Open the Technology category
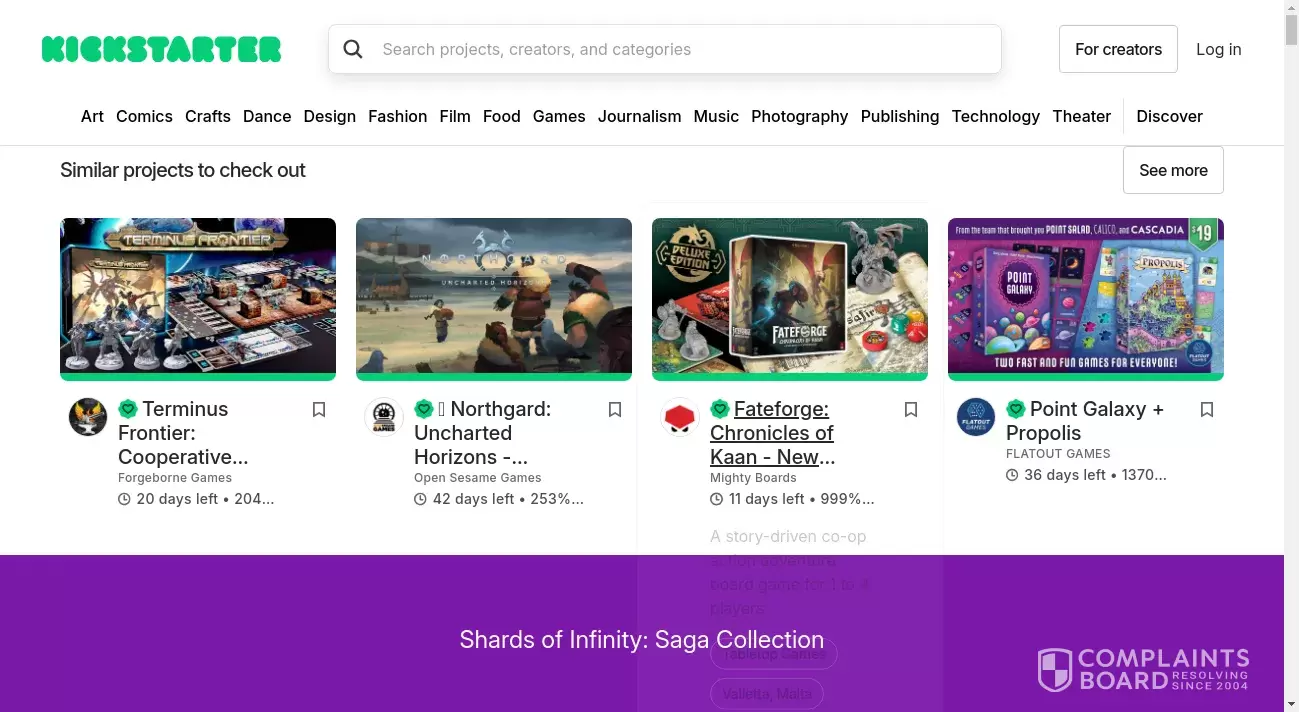 click(996, 116)
